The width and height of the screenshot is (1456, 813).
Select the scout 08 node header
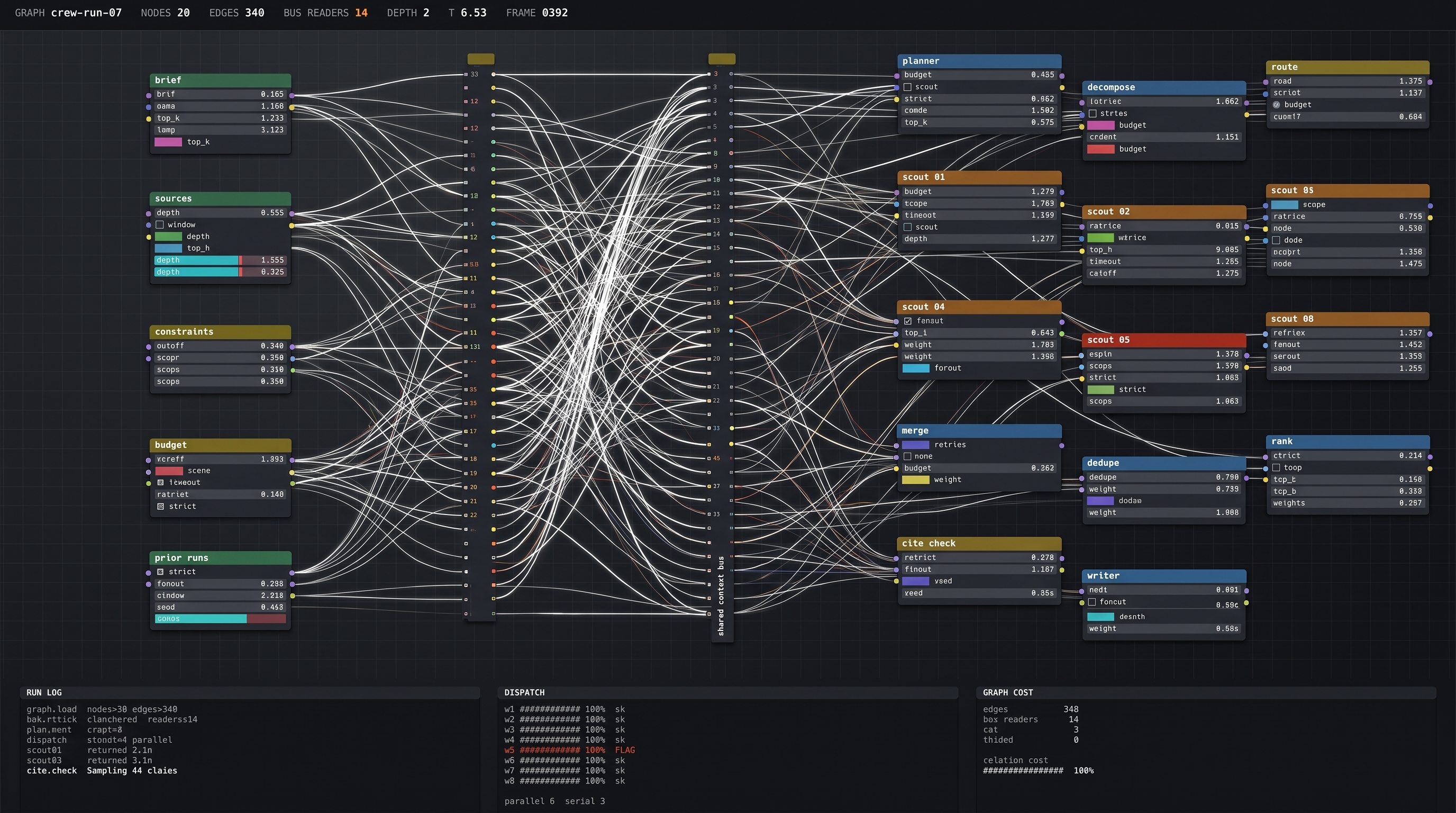point(1348,319)
